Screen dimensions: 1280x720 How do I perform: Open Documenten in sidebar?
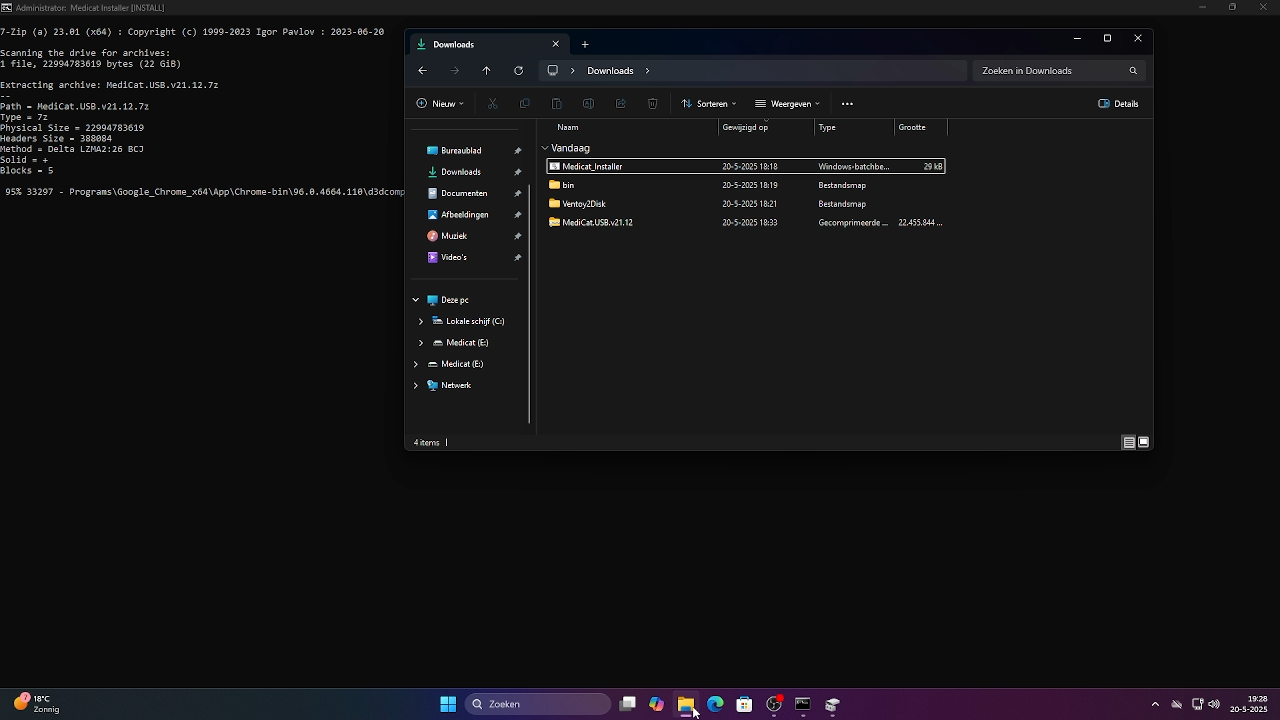[464, 193]
